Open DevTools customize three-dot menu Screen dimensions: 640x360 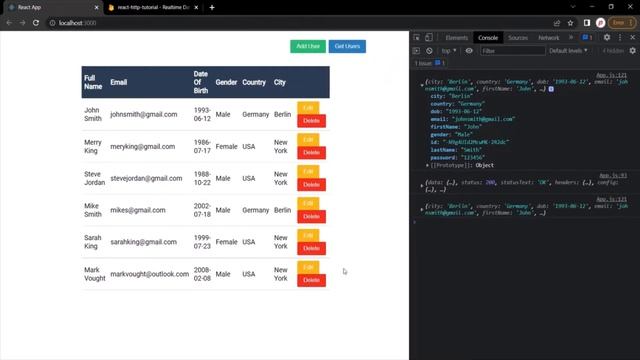pos(620,38)
